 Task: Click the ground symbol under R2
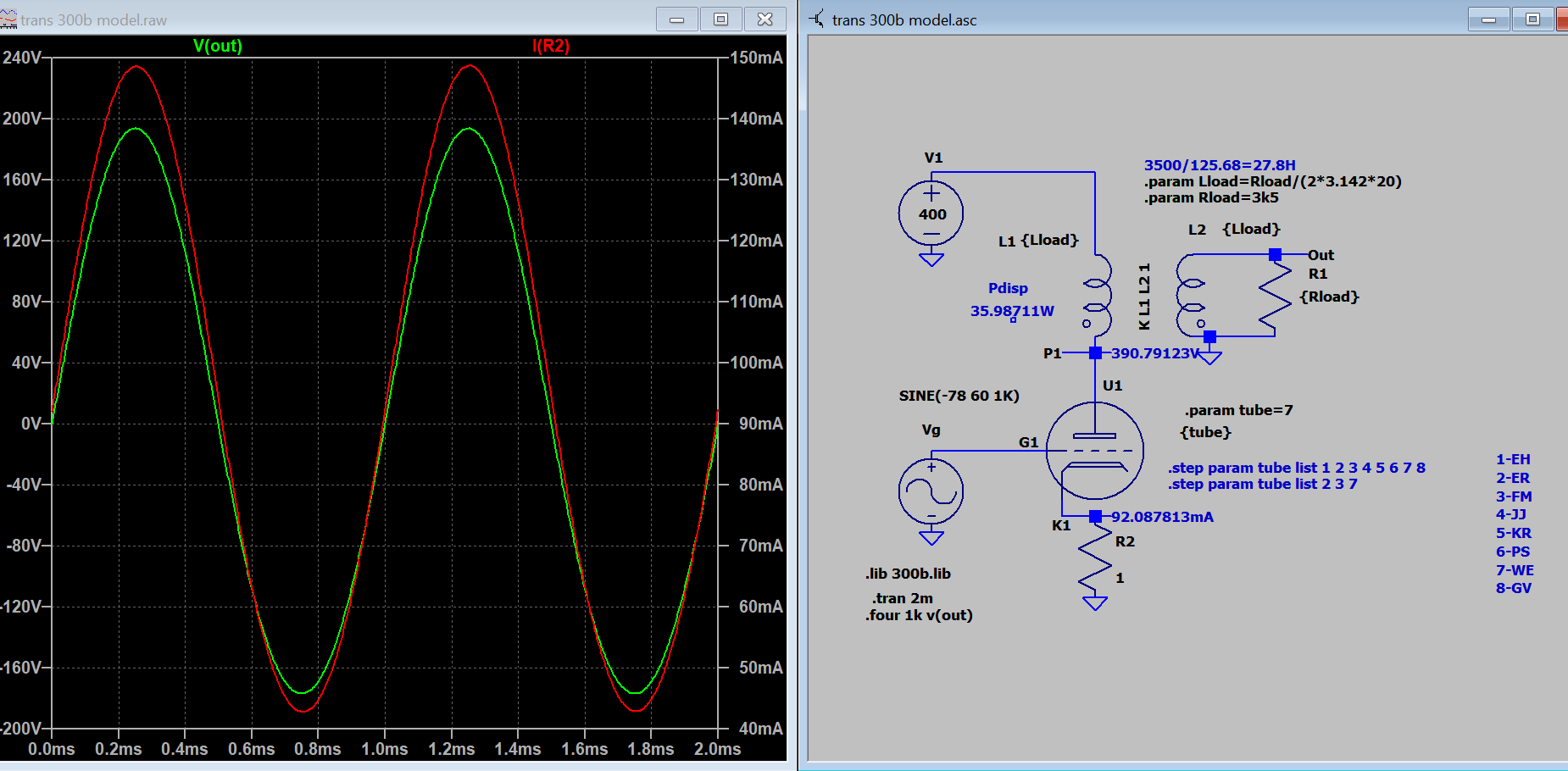(1095, 603)
